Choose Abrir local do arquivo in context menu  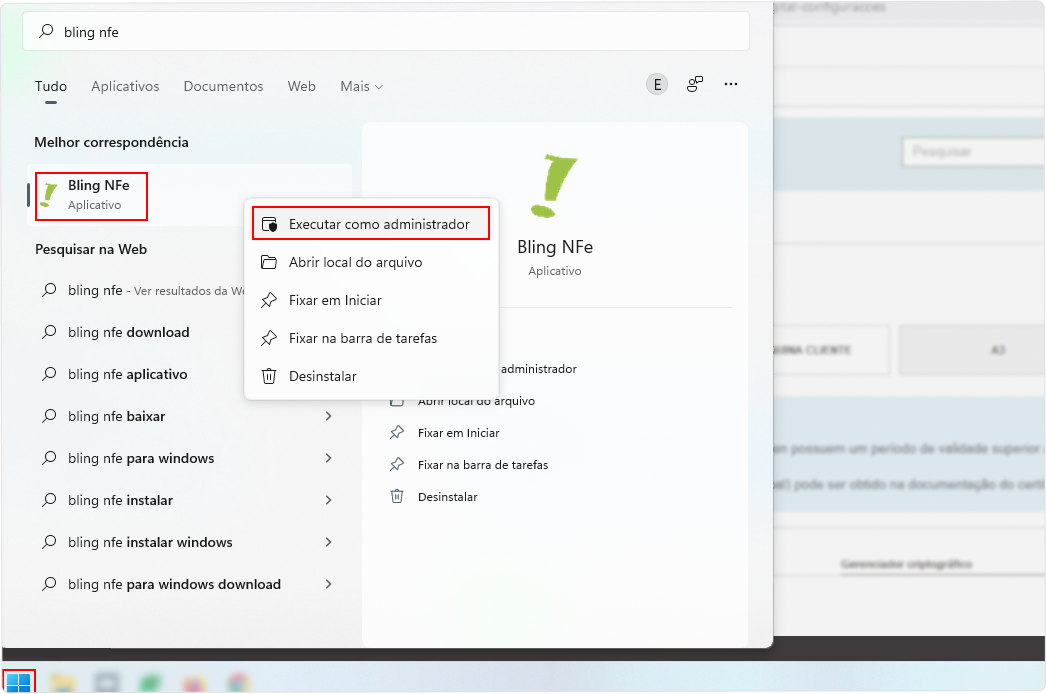pos(371,262)
